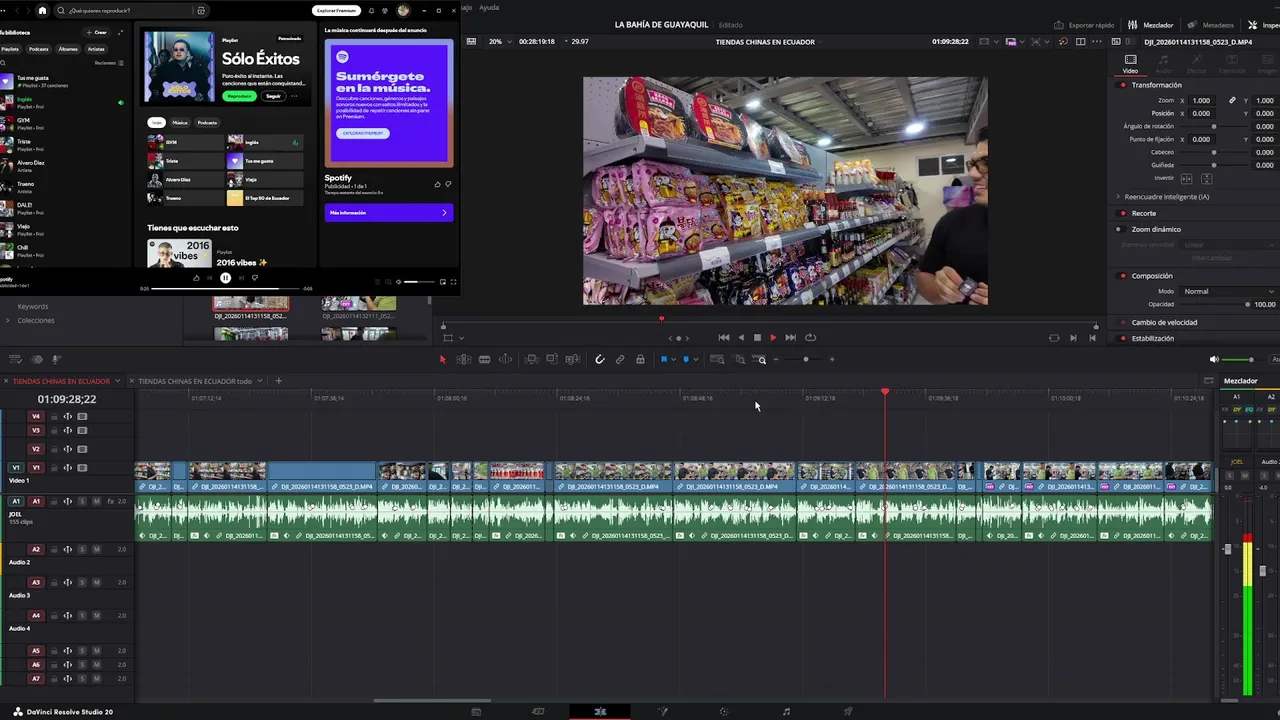Click the flip vertical Invertir icon

tap(1206, 178)
